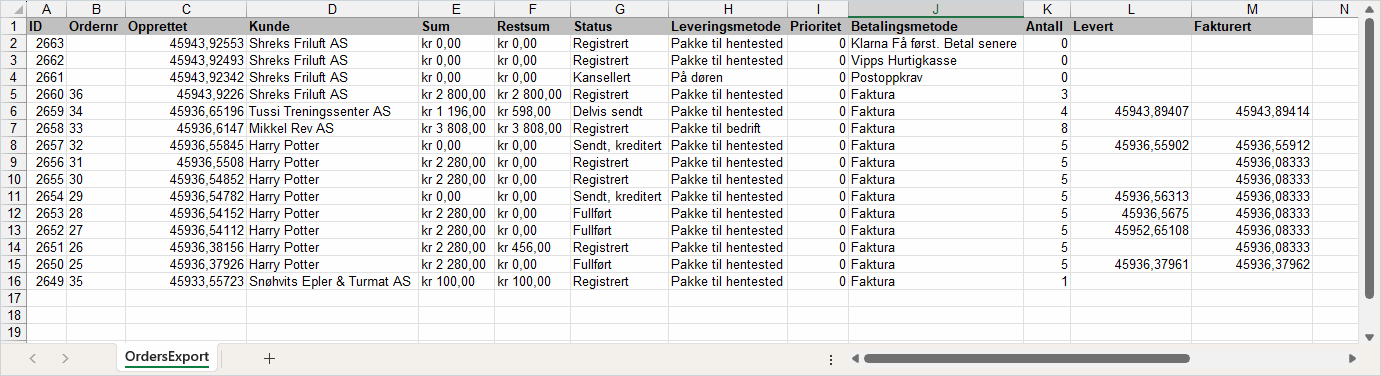
Task: Select Antall cell '8'
Action: [x=1047, y=128]
